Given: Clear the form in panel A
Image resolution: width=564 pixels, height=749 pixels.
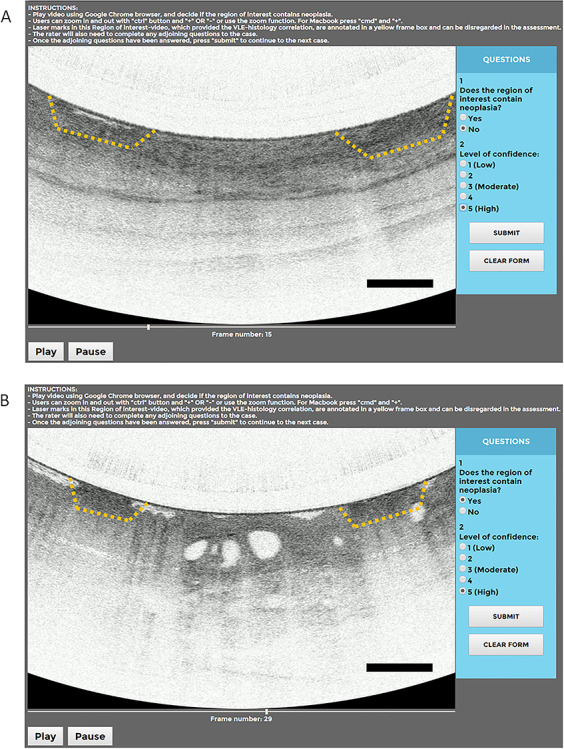Looking at the screenshot, I should point(506,261).
